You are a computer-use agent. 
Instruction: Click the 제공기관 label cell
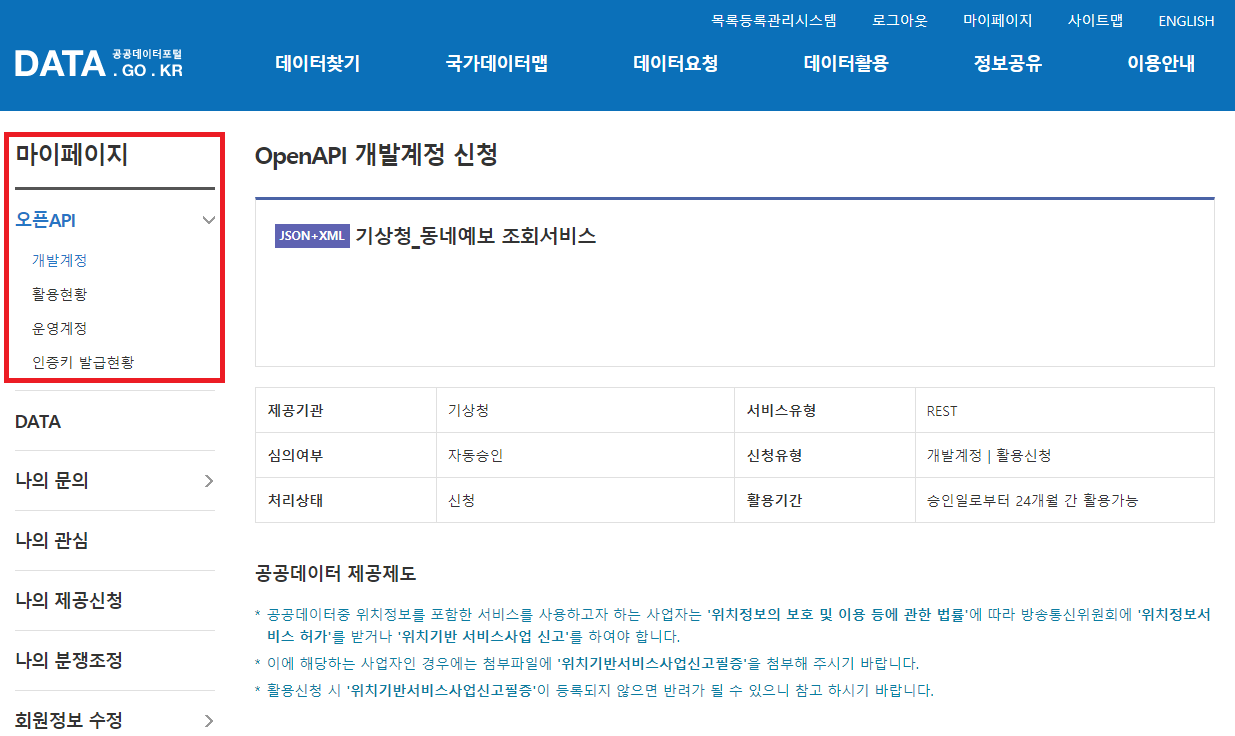(x=345, y=410)
